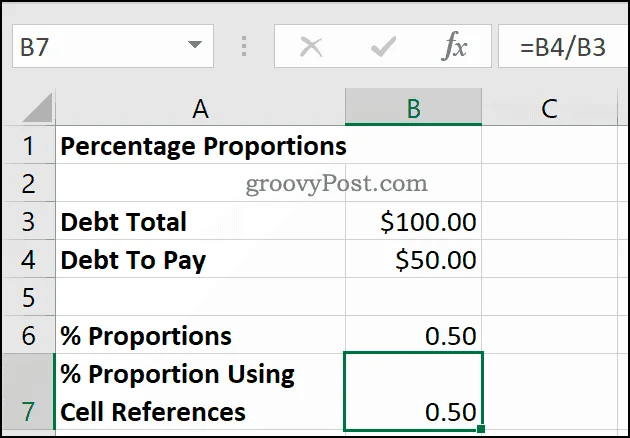Select row 5 header

click(x=28, y=297)
